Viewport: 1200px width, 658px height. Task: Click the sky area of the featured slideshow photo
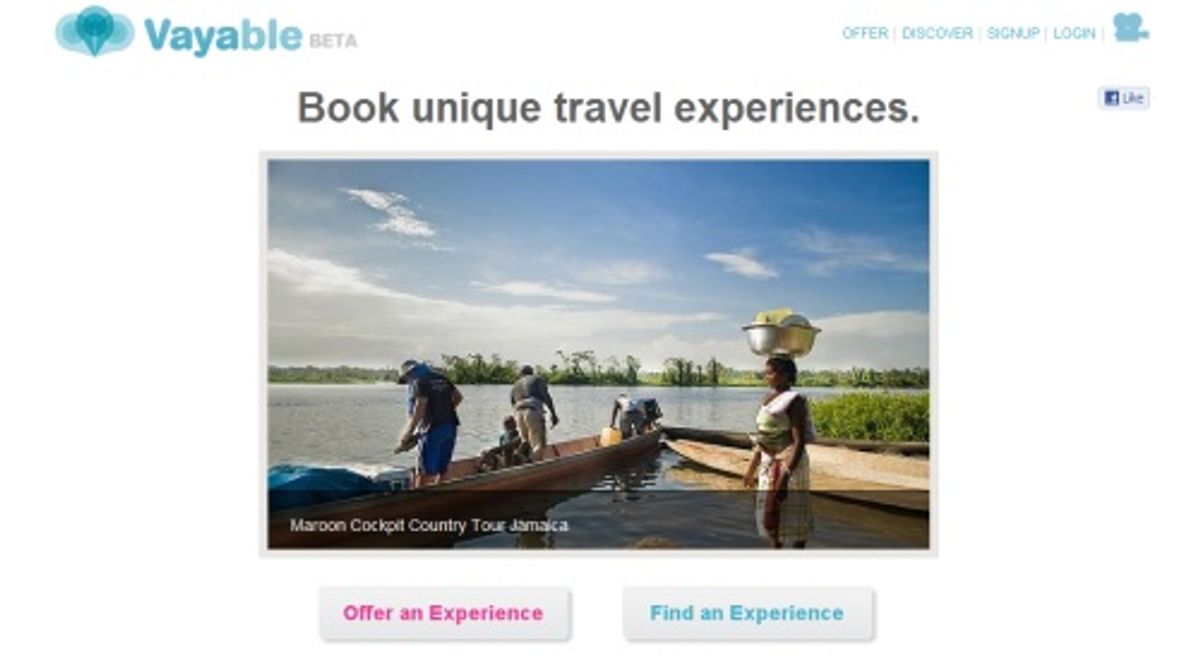pos(598,240)
